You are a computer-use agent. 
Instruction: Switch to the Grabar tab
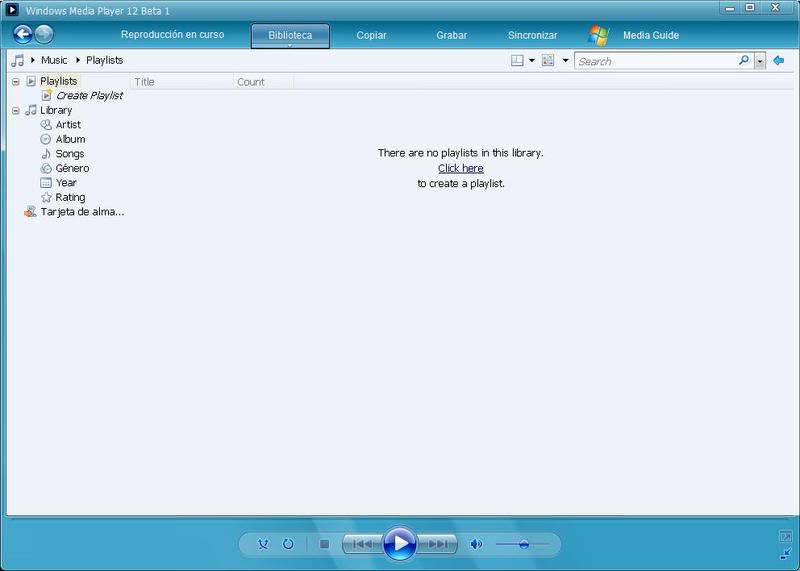click(452, 35)
